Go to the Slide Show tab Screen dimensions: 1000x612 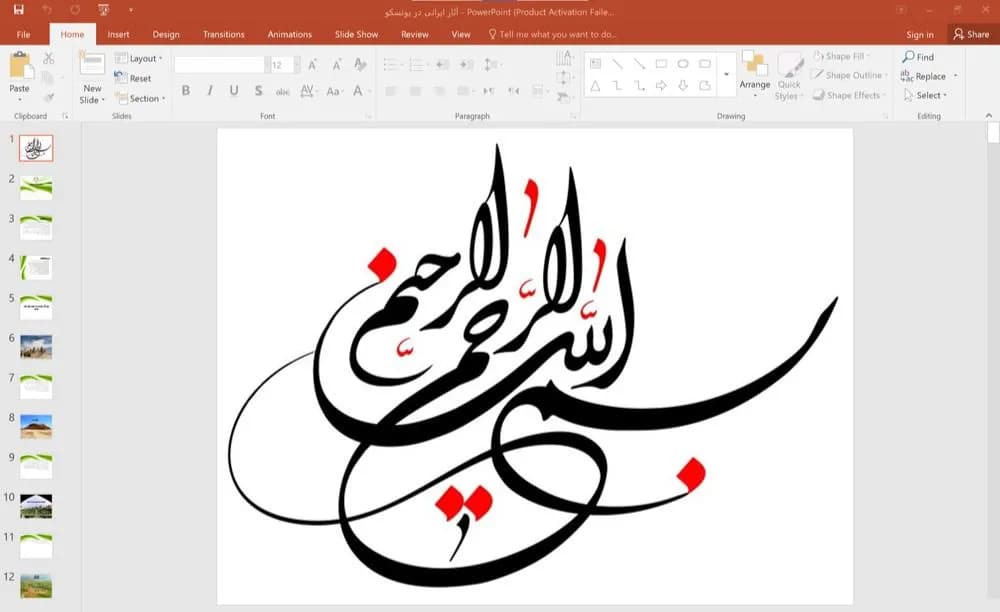pos(357,34)
